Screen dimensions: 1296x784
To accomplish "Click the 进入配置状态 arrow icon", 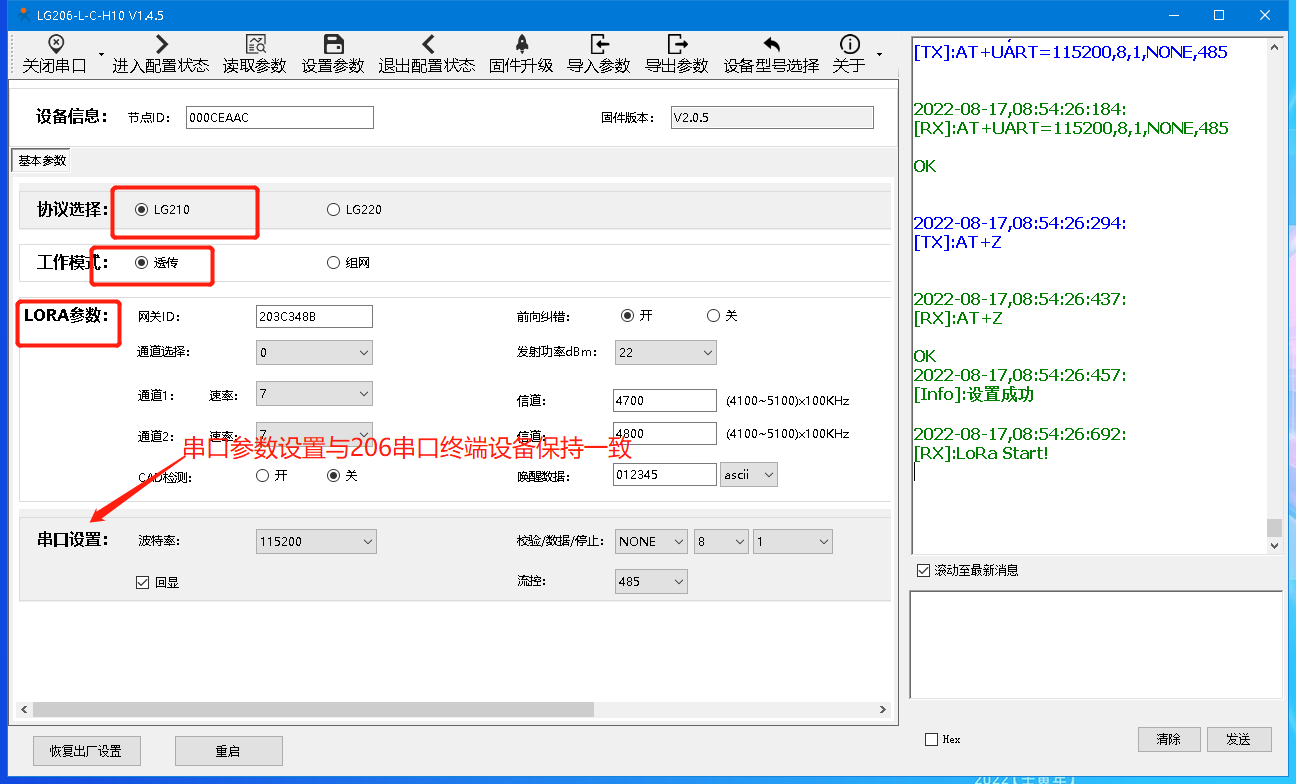I will (x=161, y=45).
